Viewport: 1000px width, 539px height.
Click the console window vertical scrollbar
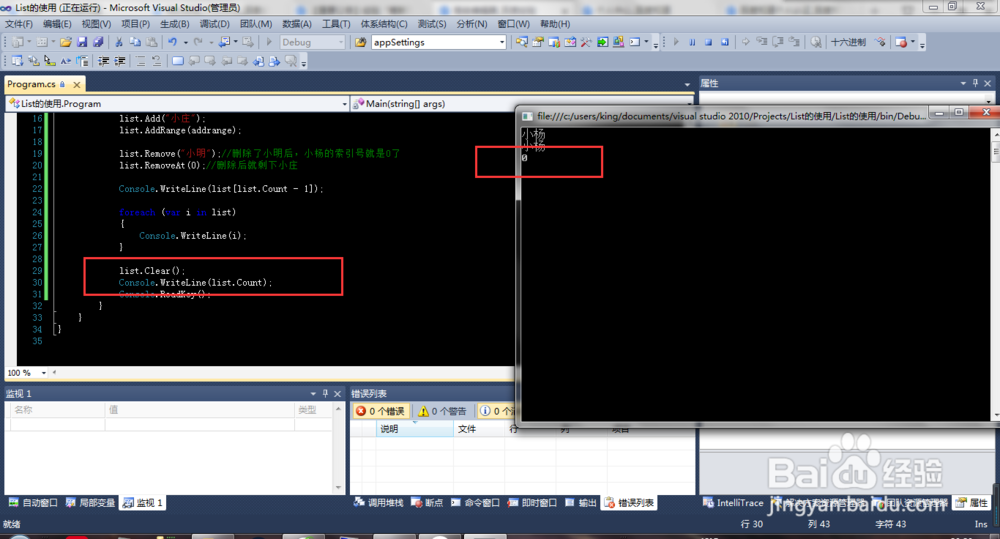click(996, 273)
